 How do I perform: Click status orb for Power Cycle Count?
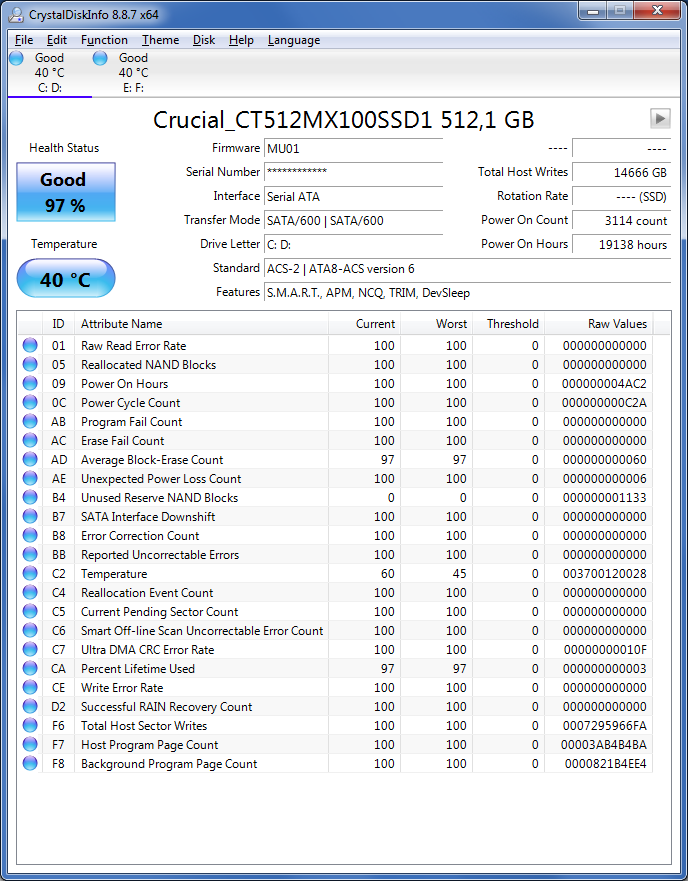coord(30,403)
